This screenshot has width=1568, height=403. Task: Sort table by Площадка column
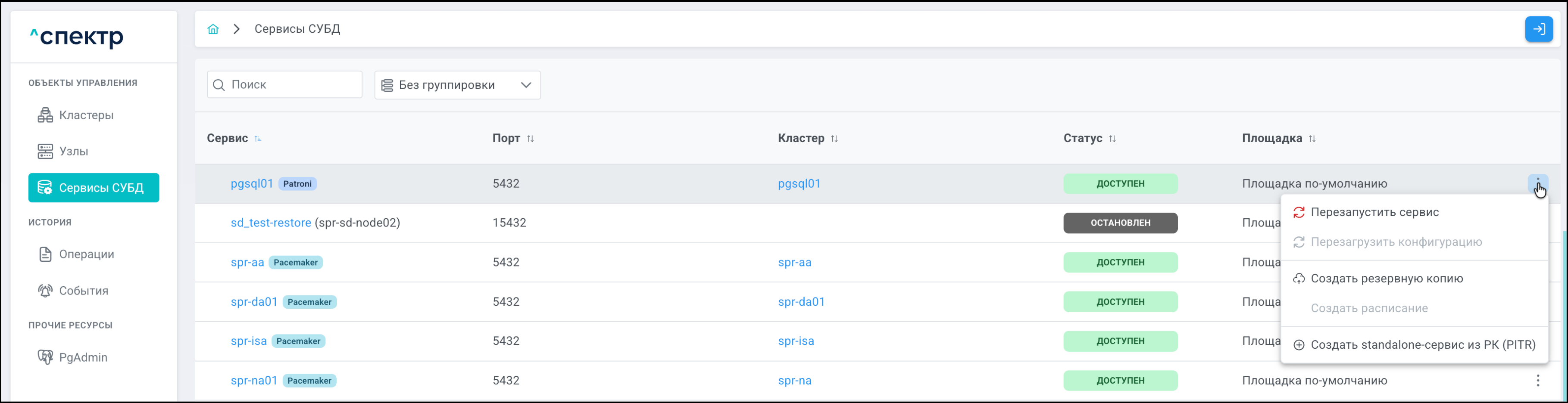[1312, 139]
